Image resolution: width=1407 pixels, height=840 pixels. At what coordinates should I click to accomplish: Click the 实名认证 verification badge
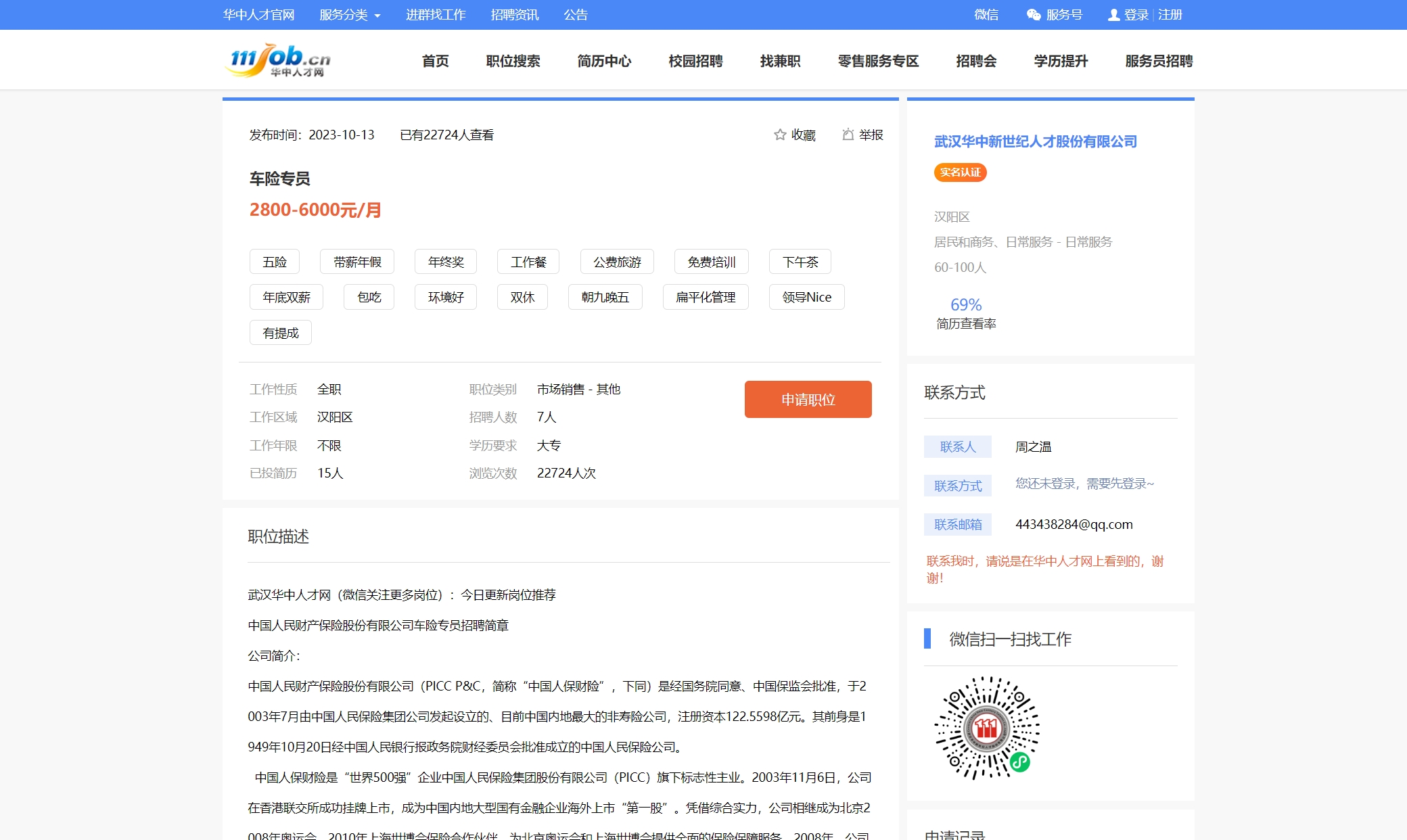coord(960,172)
